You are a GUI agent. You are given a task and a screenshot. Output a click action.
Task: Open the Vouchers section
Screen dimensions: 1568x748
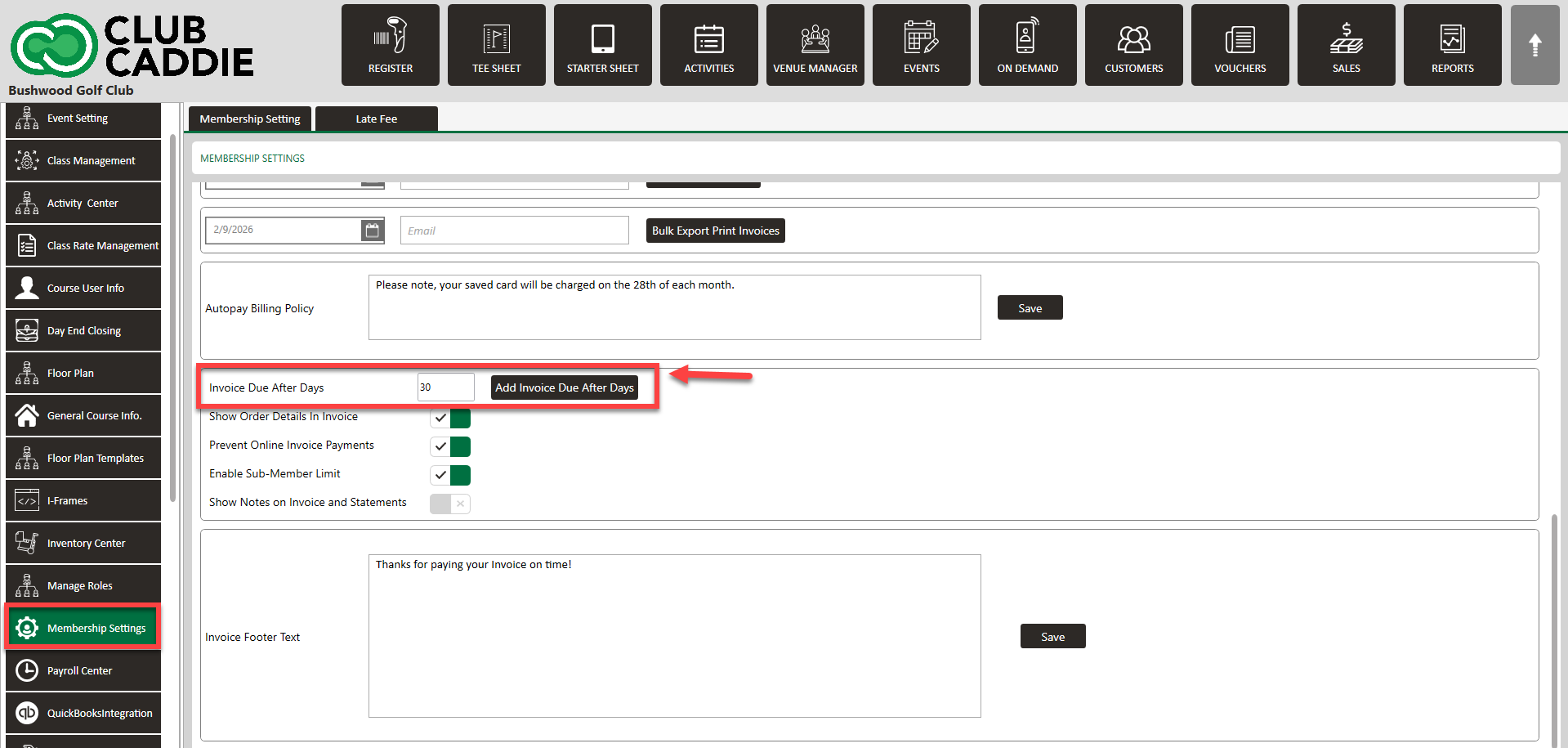(x=1240, y=45)
